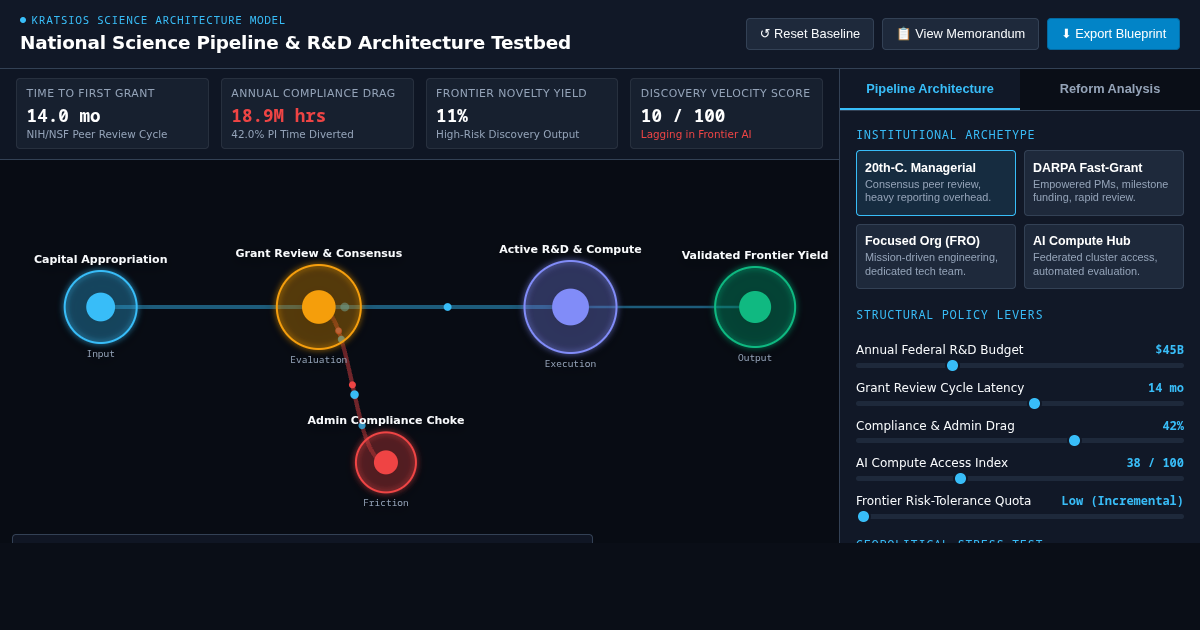The image size is (1200, 630).
Task: Set the Grant Review Cycle Latency slider
Action: point(1020,404)
